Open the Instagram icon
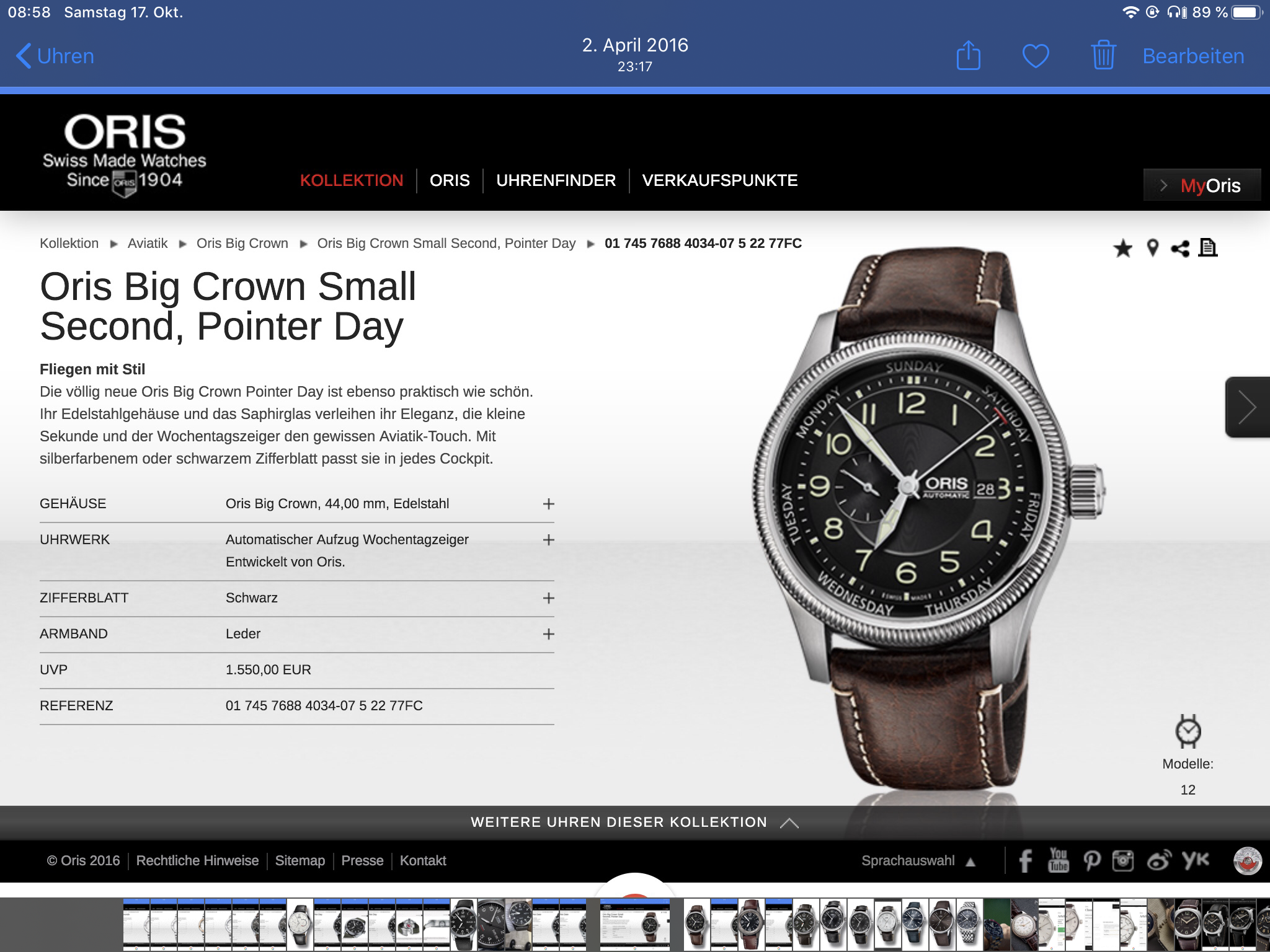 [1123, 860]
